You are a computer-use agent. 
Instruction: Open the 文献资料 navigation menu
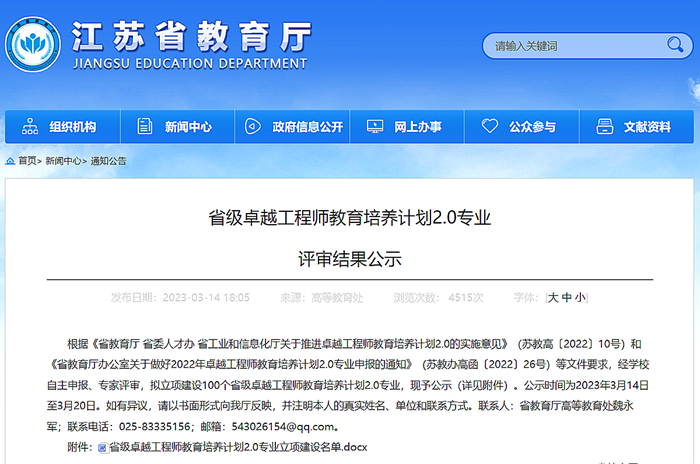[647, 127]
